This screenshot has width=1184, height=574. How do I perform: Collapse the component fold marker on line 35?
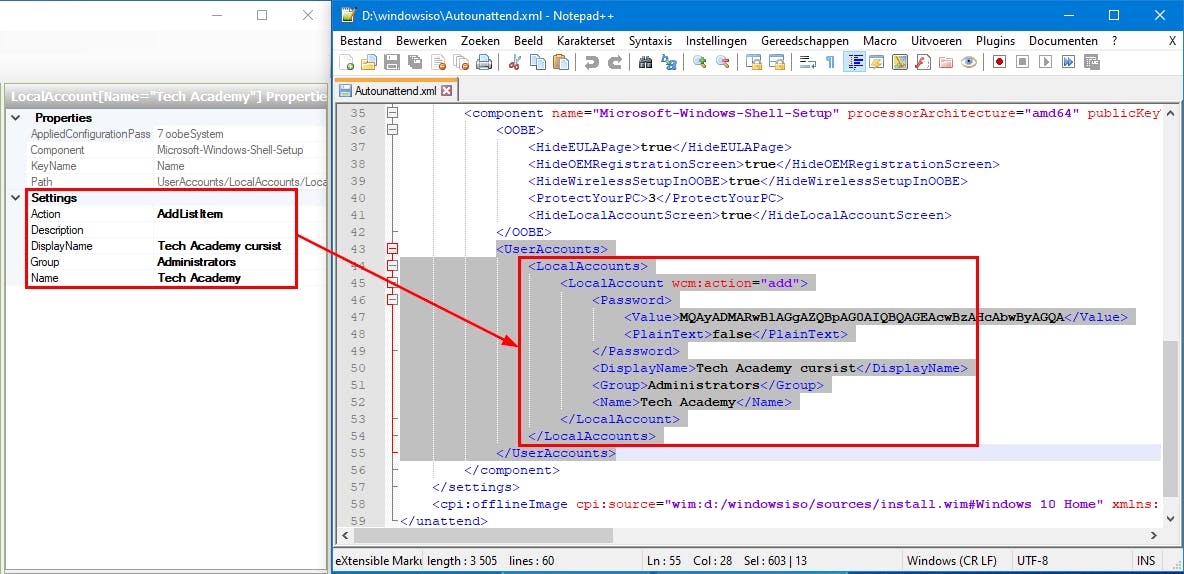(x=392, y=113)
